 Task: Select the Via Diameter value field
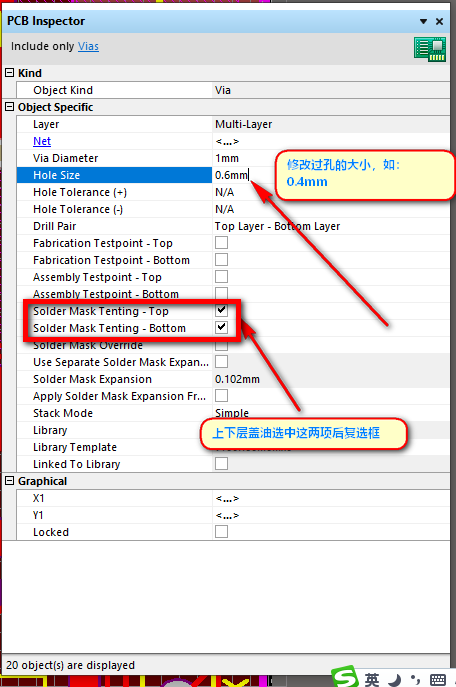[331, 158]
